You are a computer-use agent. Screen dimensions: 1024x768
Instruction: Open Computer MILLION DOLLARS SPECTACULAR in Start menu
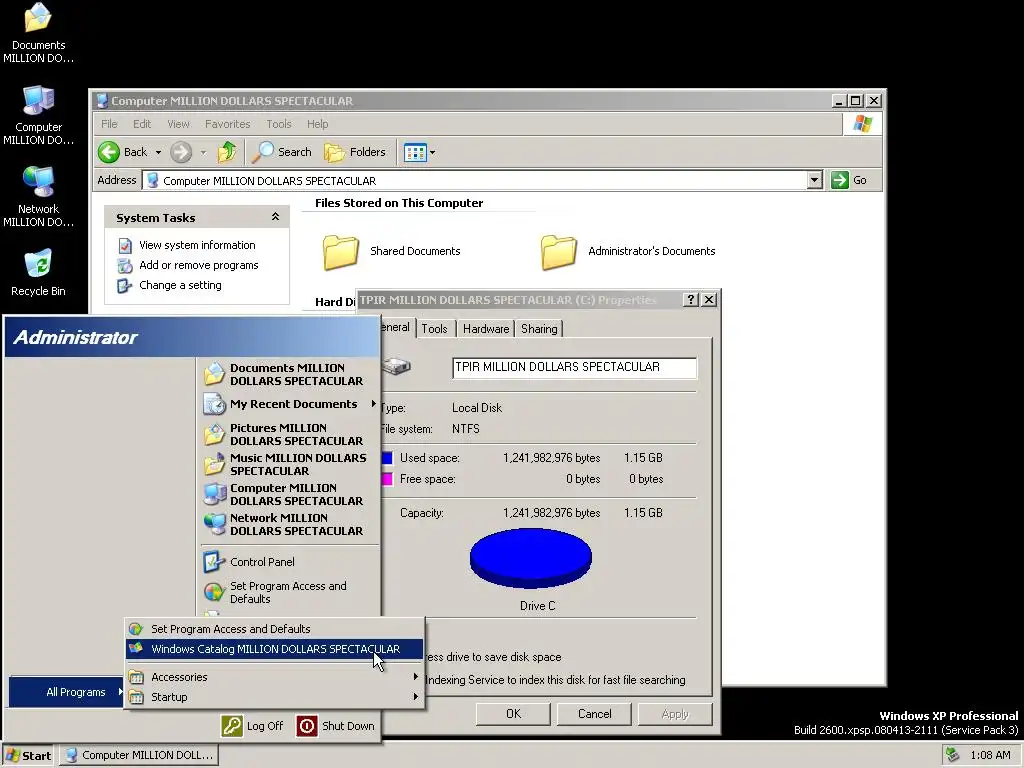tap(289, 494)
